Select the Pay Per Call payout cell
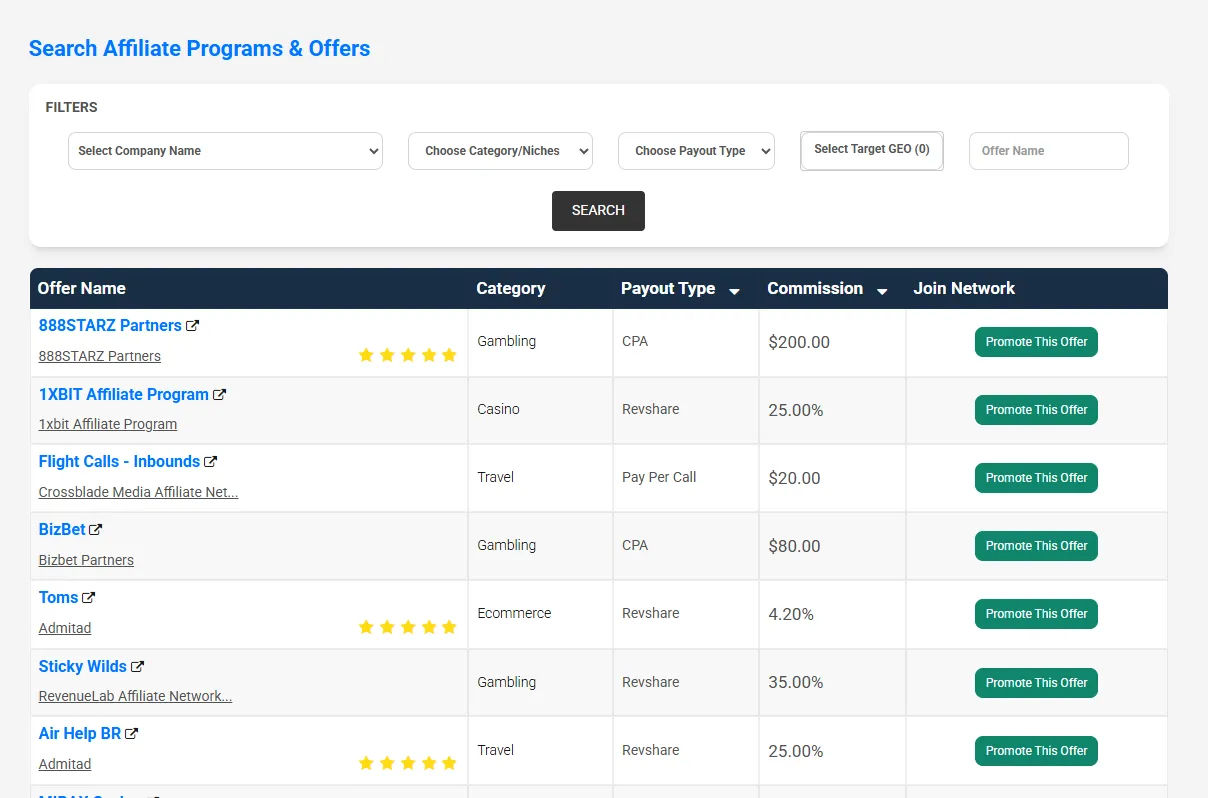Viewport: 1208px width, 798px height. 686,478
